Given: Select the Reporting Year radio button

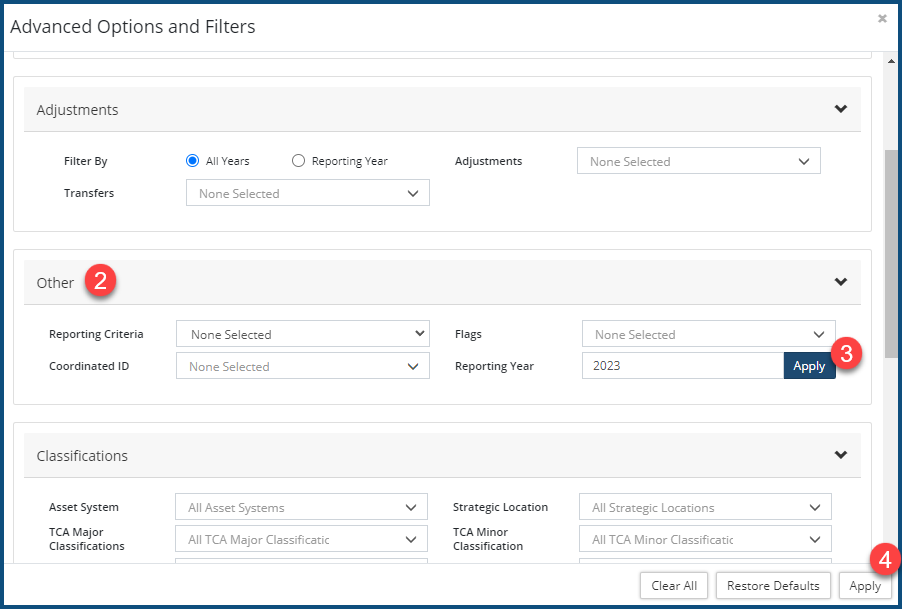Looking at the screenshot, I should tap(298, 161).
